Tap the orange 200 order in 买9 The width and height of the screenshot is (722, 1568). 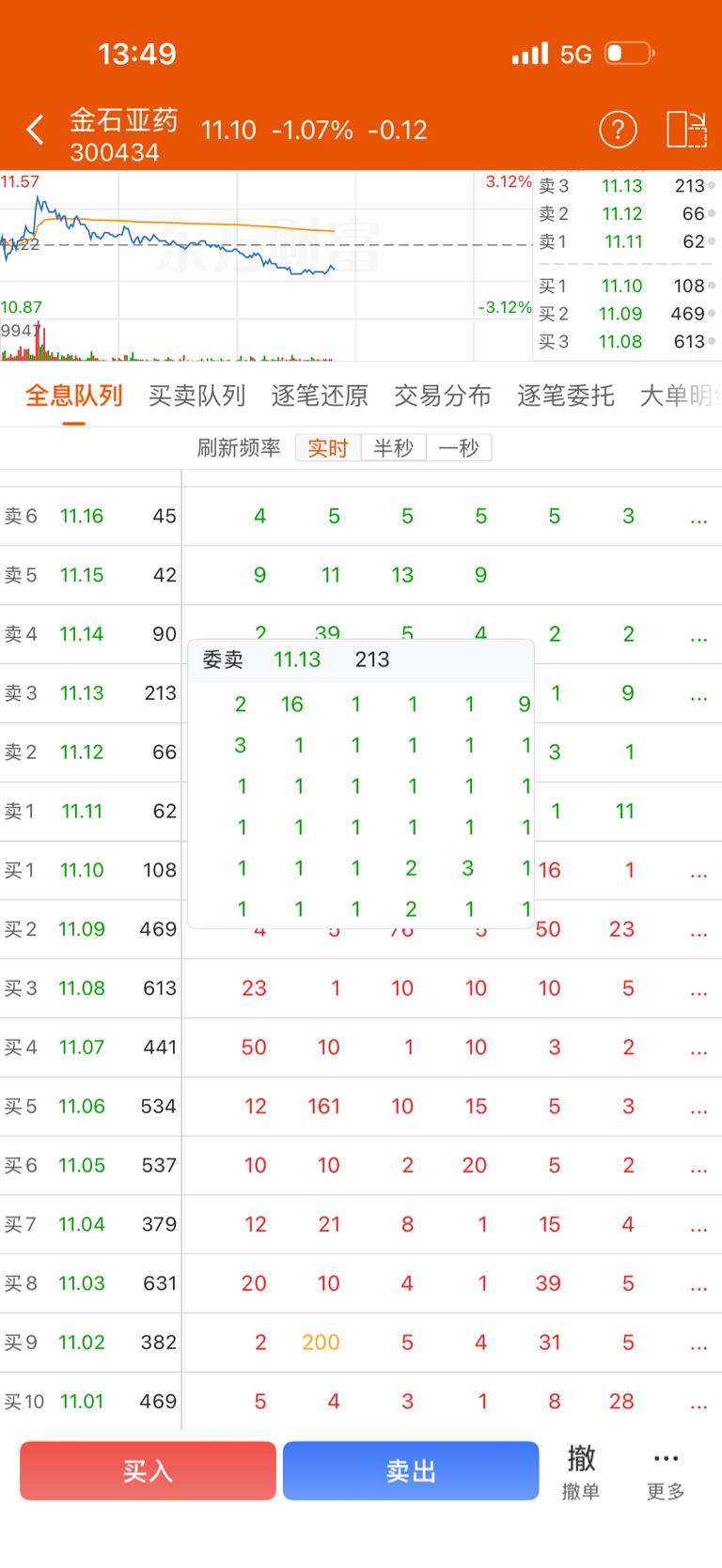pos(321,1343)
